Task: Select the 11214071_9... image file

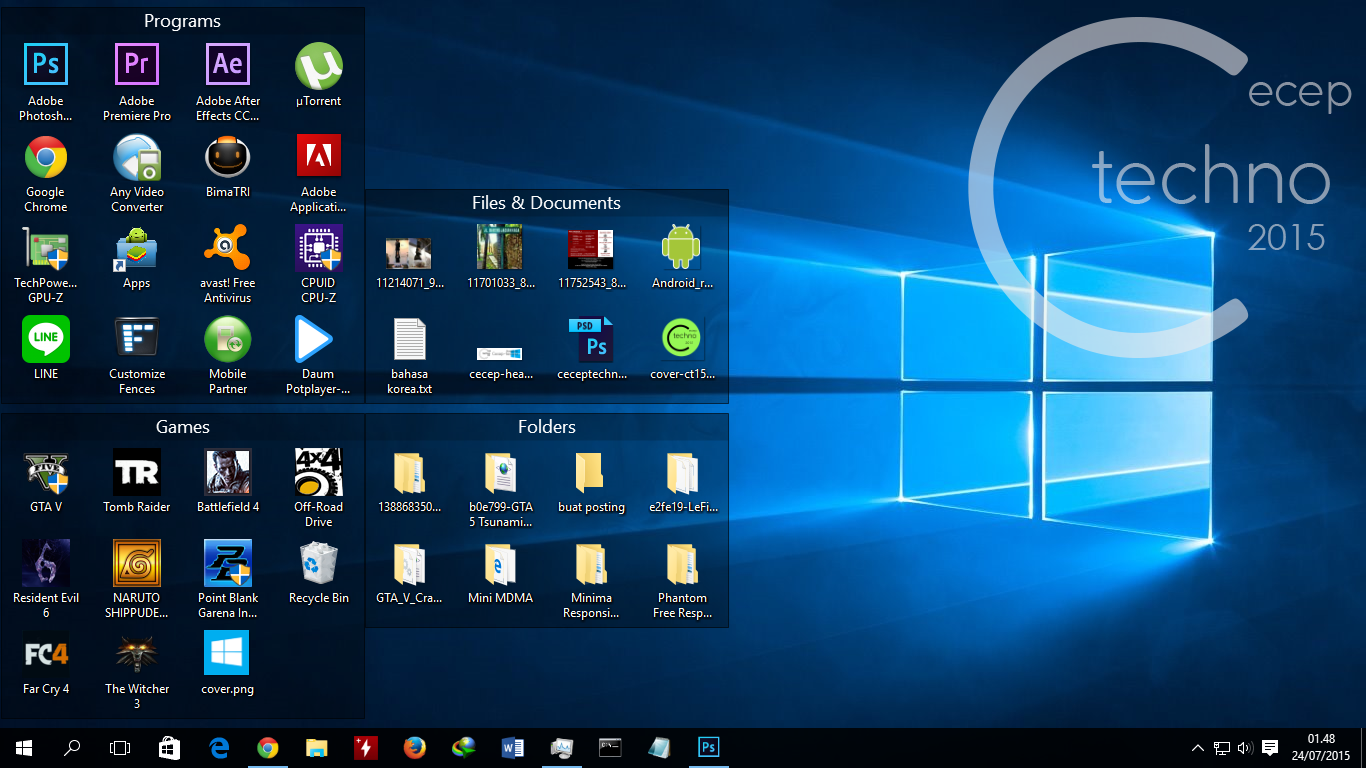Action: [x=409, y=252]
